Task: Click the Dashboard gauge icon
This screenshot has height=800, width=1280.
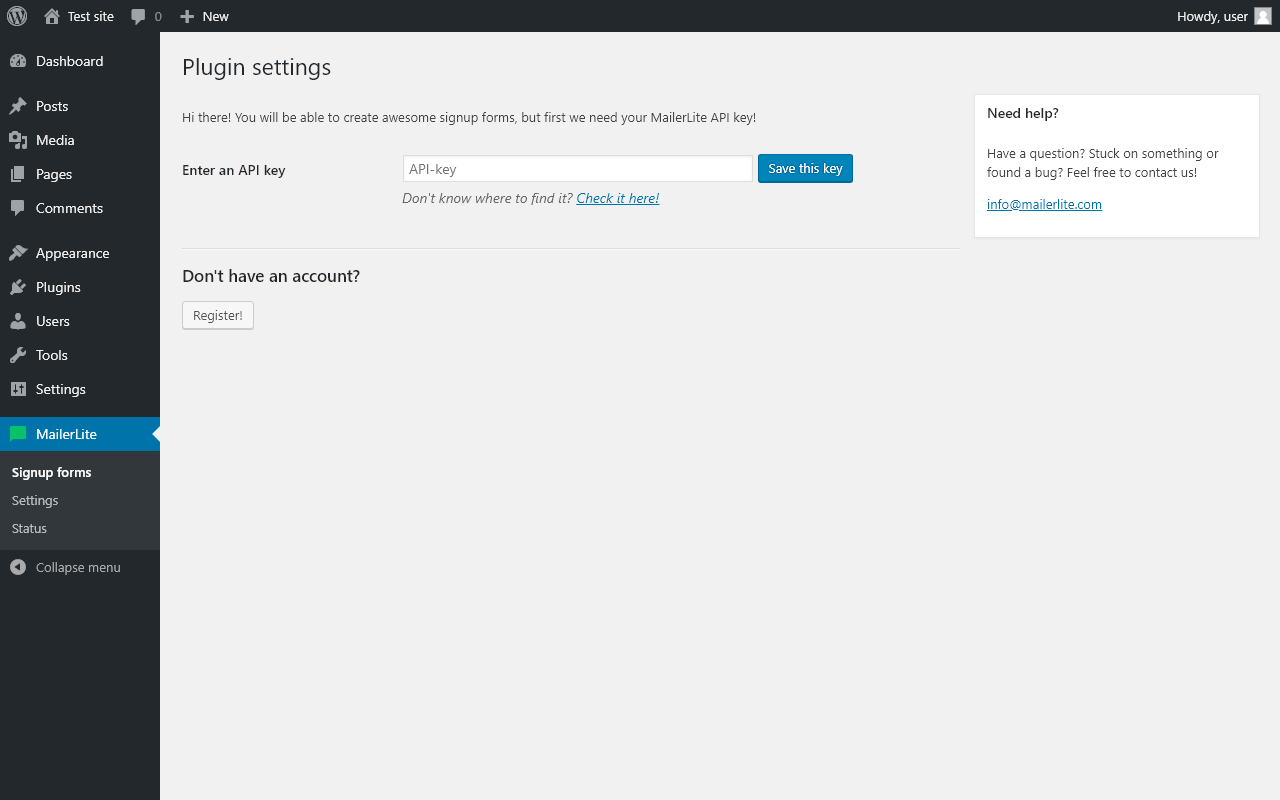Action: (18, 61)
